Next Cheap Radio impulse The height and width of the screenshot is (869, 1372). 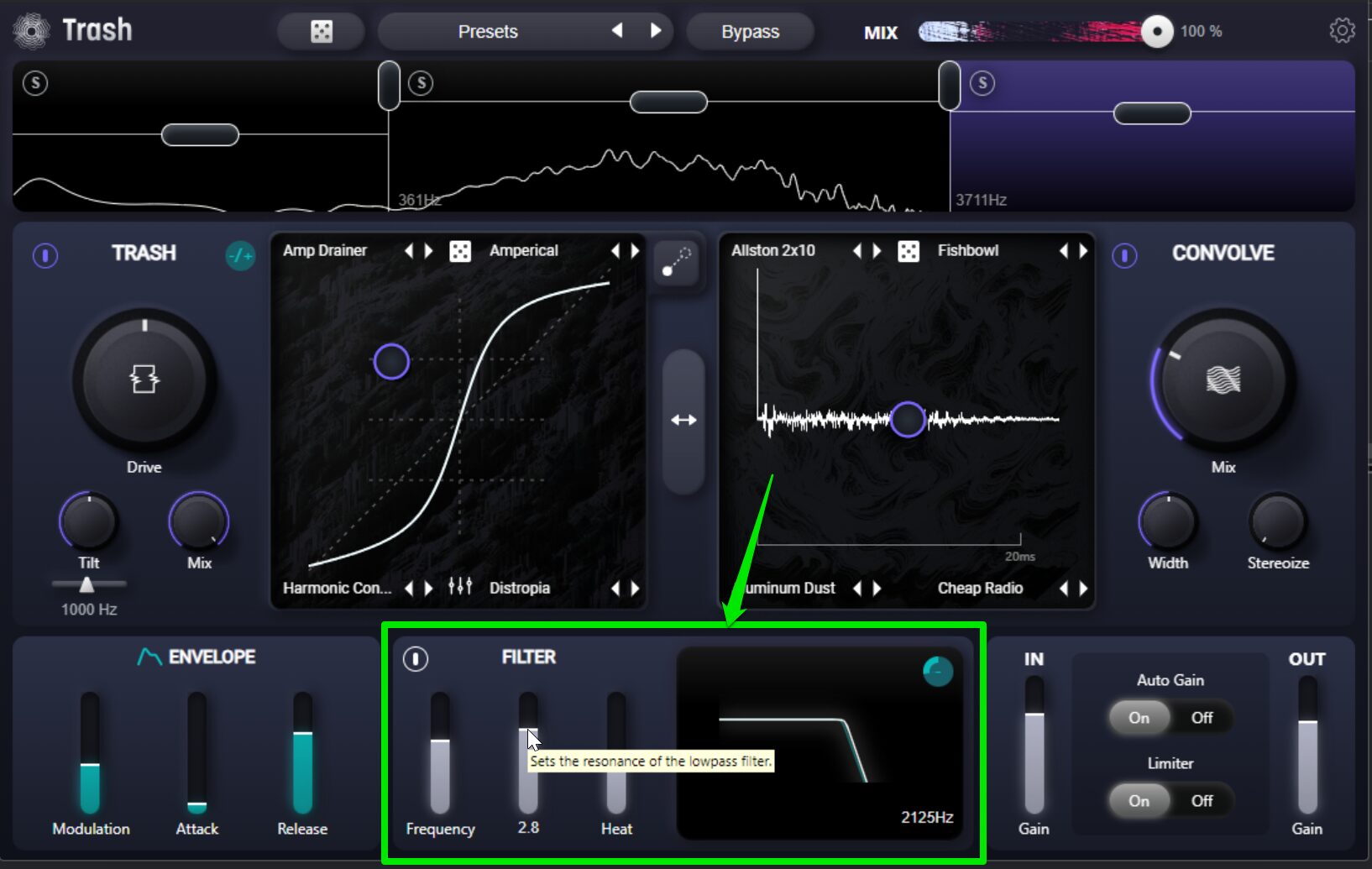tap(1083, 588)
